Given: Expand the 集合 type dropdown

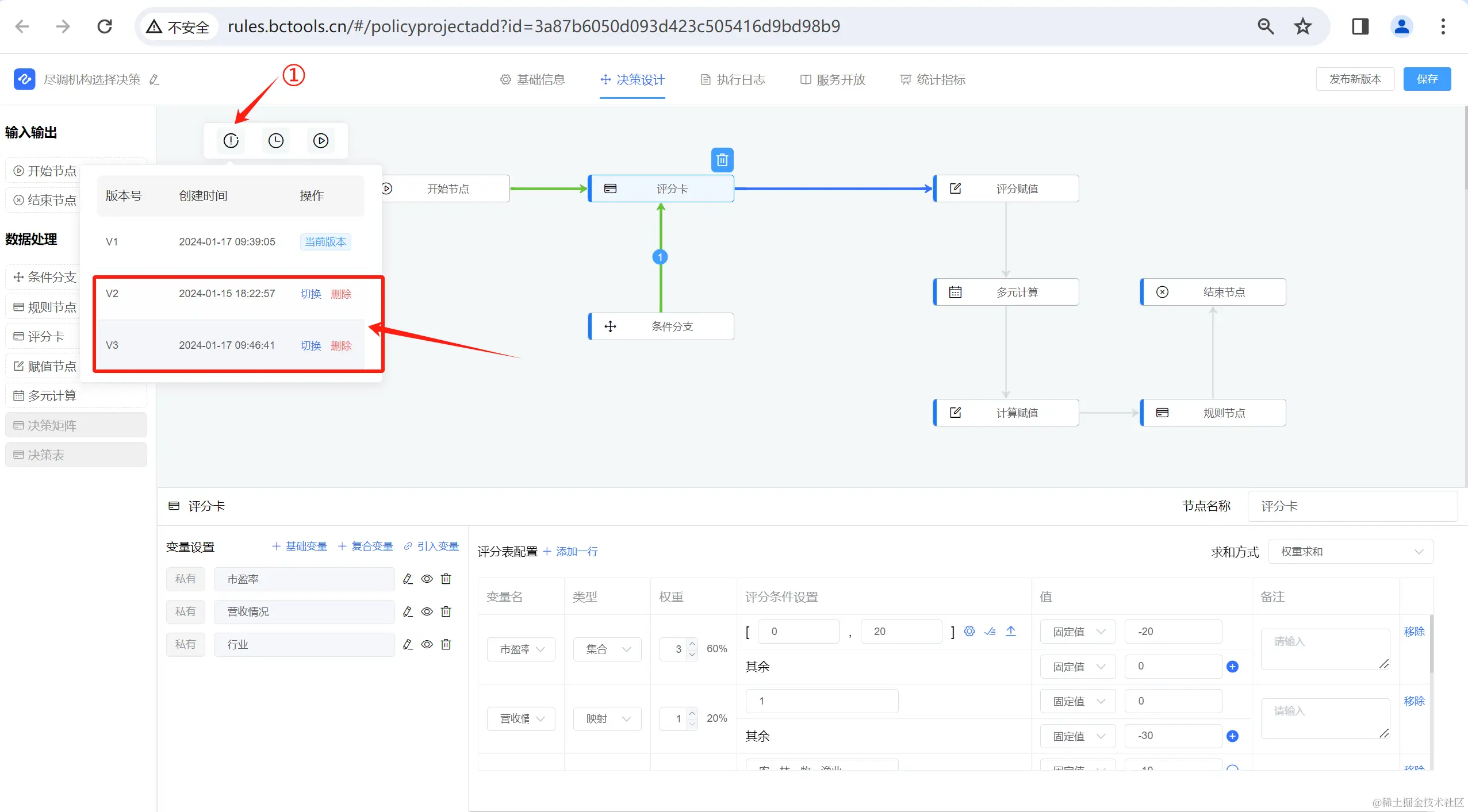Looking at the screenshot, I should [x=607, y=649].
